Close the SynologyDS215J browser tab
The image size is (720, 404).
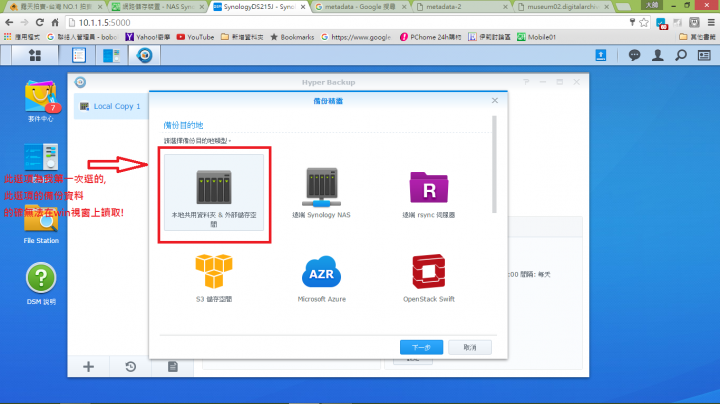[303, 7]
